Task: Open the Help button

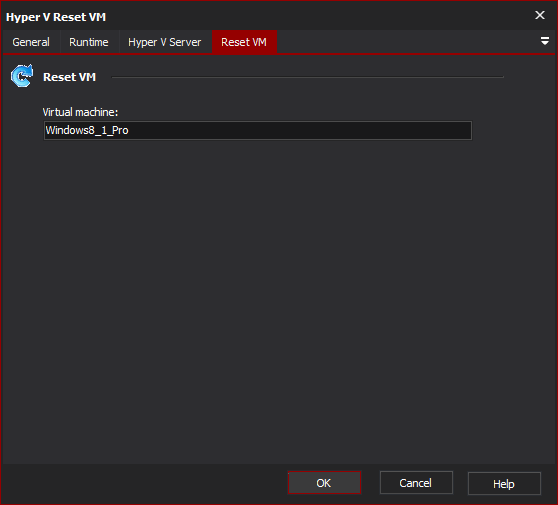Action: [504, 483]
